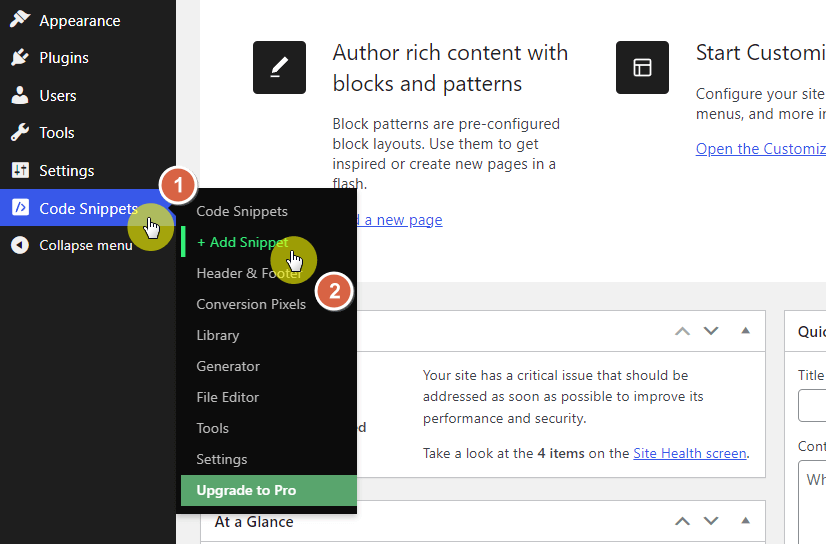Click the Settings sliders icon
The image size is (826, 544).
20,170
